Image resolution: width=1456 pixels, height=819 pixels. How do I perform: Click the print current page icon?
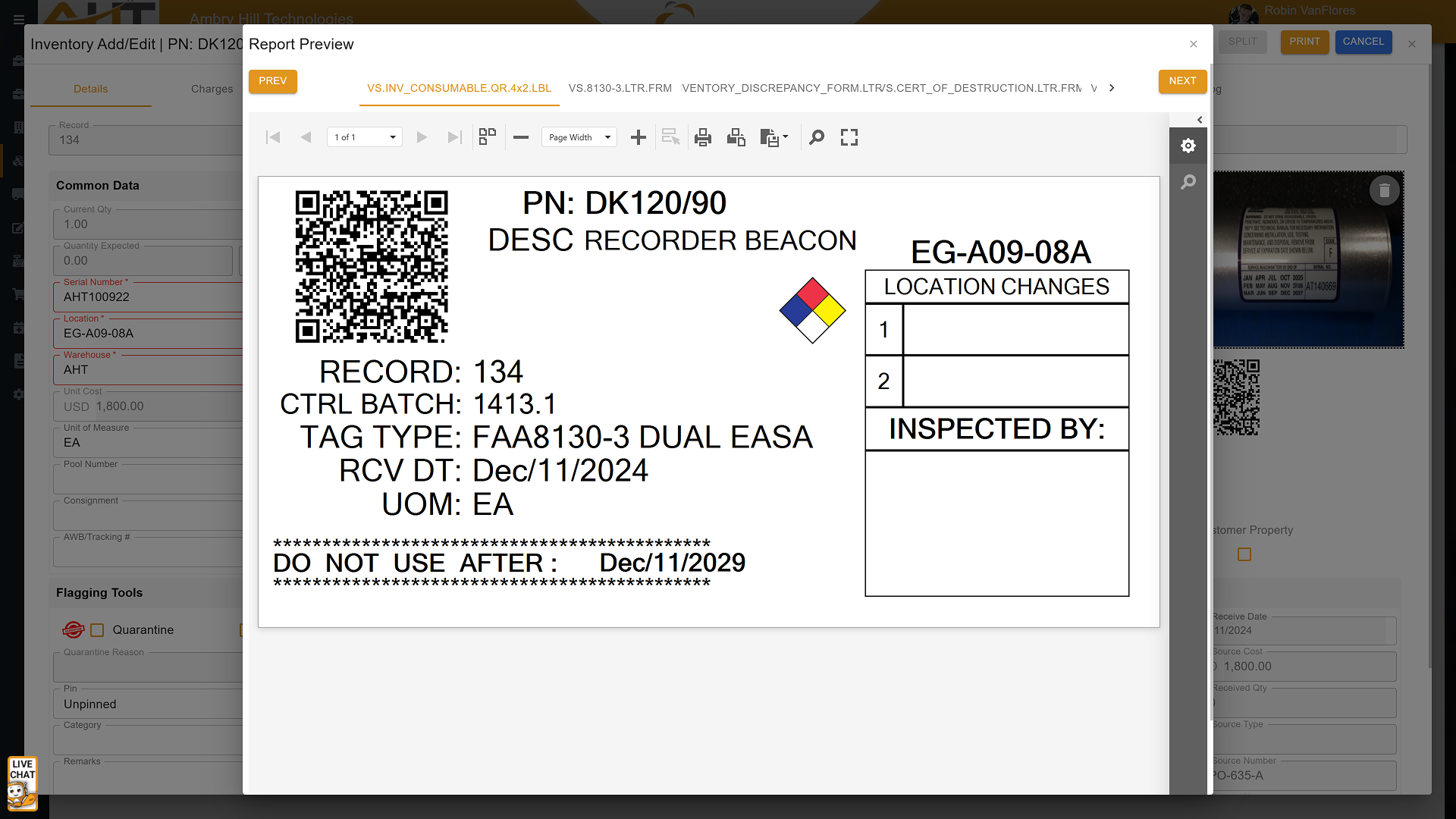736,137
